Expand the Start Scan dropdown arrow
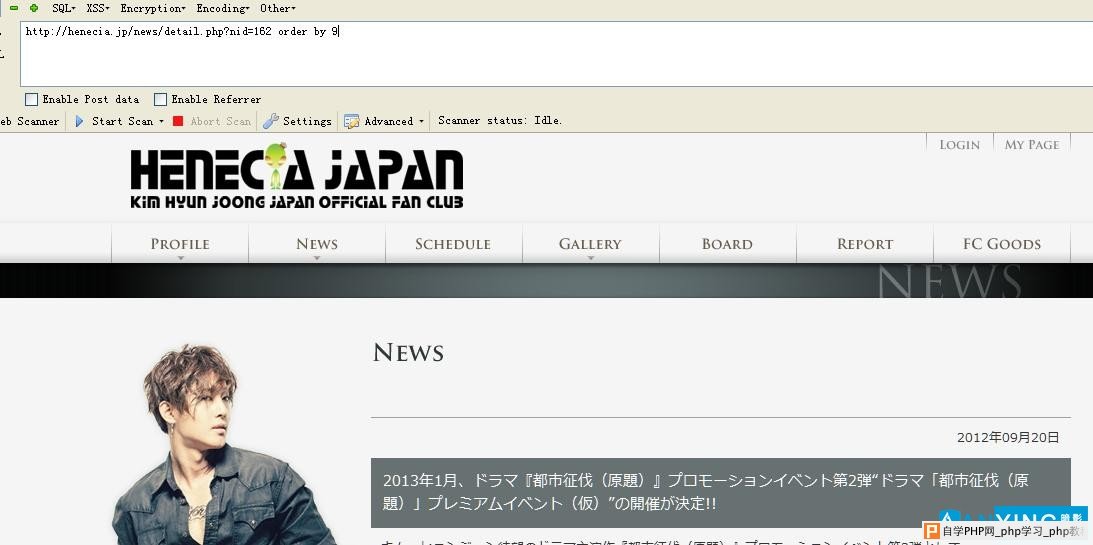This screenshot has height=545, width=1093. 162,121
